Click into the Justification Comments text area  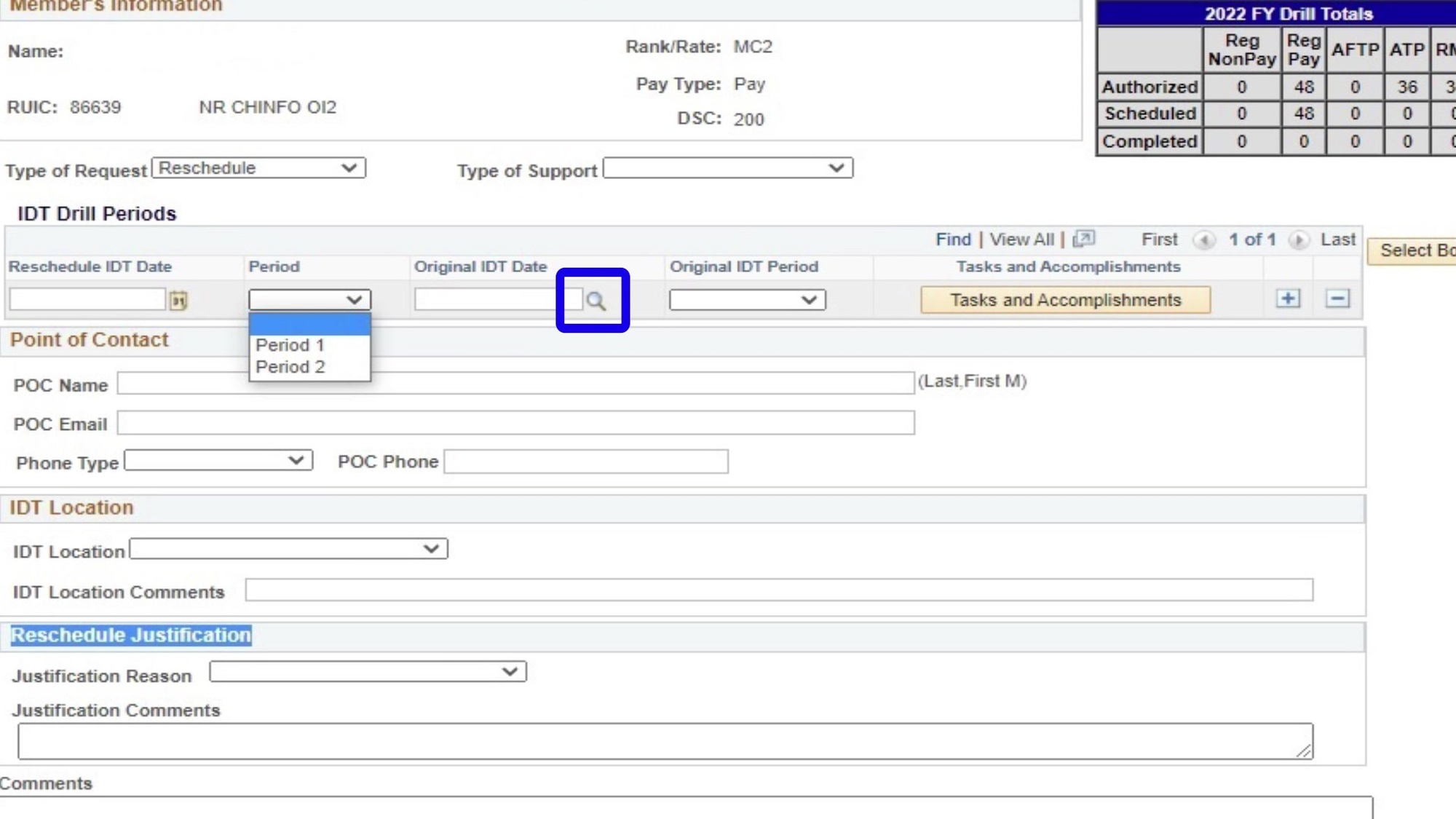(x=665, y=741)
